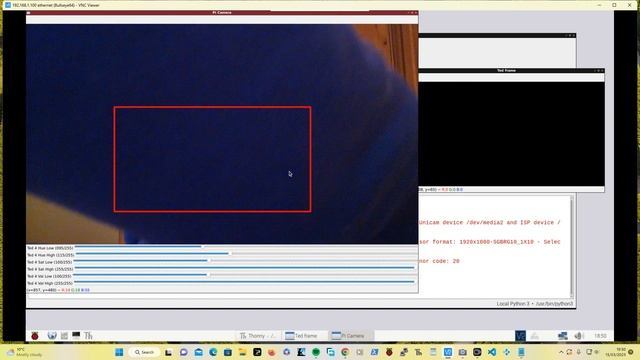The image size is (640, 360).
Task: Open the Raspberry Pi applications menu
Action: tap(35, 336)
